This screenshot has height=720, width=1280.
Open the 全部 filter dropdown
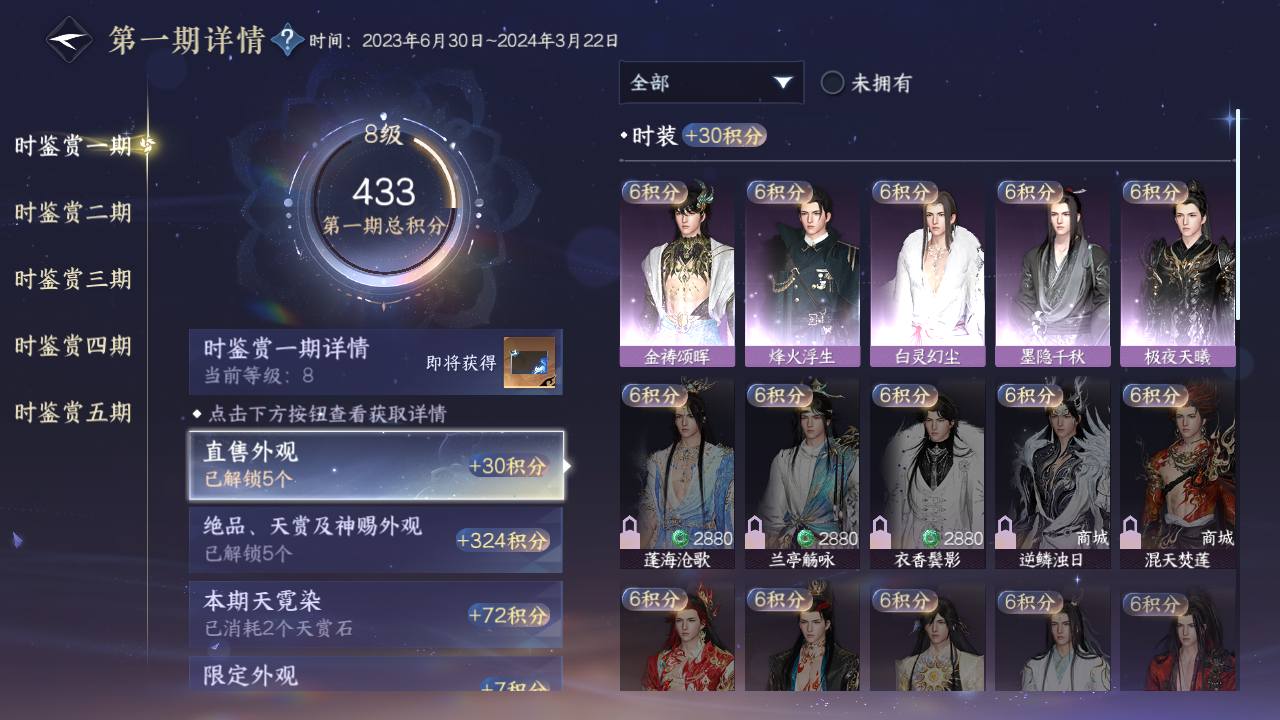711,83
